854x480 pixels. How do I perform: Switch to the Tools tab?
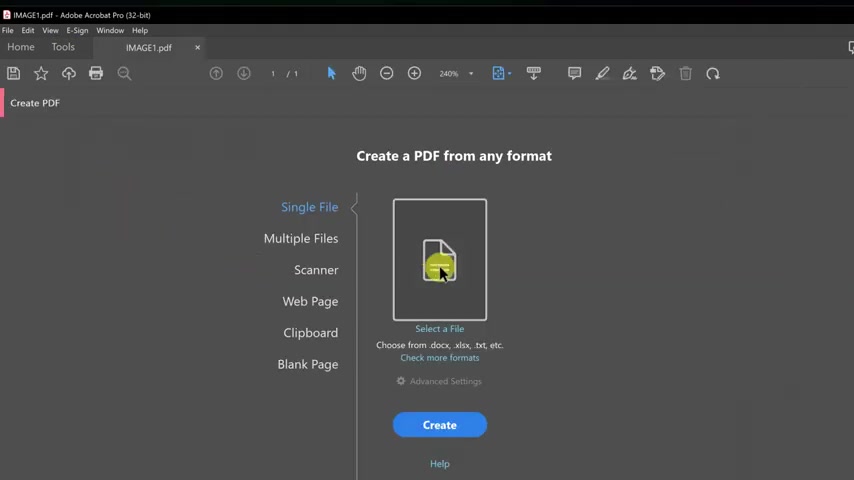pos(63,47)
